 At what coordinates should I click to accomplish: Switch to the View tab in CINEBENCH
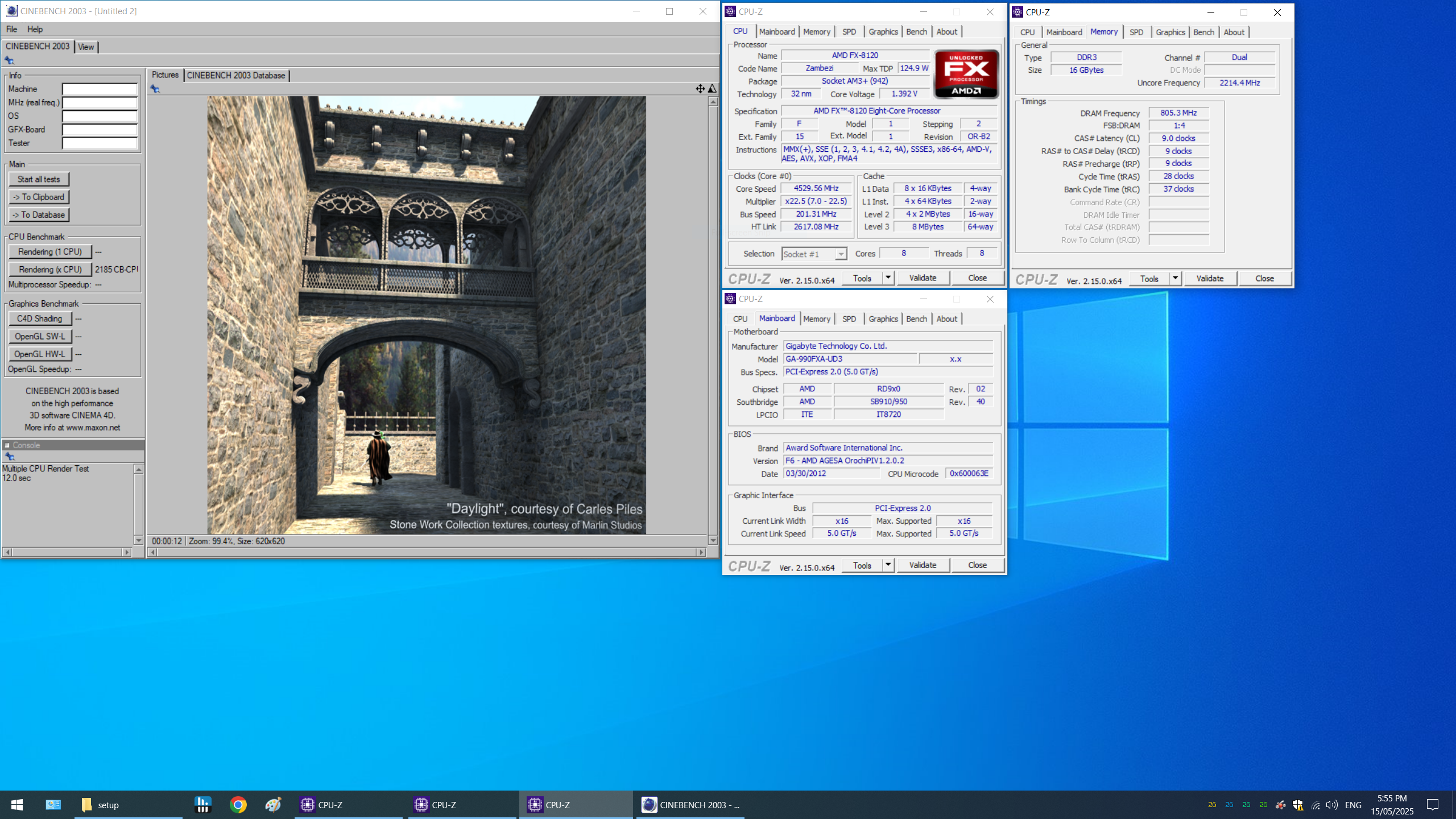(x=86, y=47)
